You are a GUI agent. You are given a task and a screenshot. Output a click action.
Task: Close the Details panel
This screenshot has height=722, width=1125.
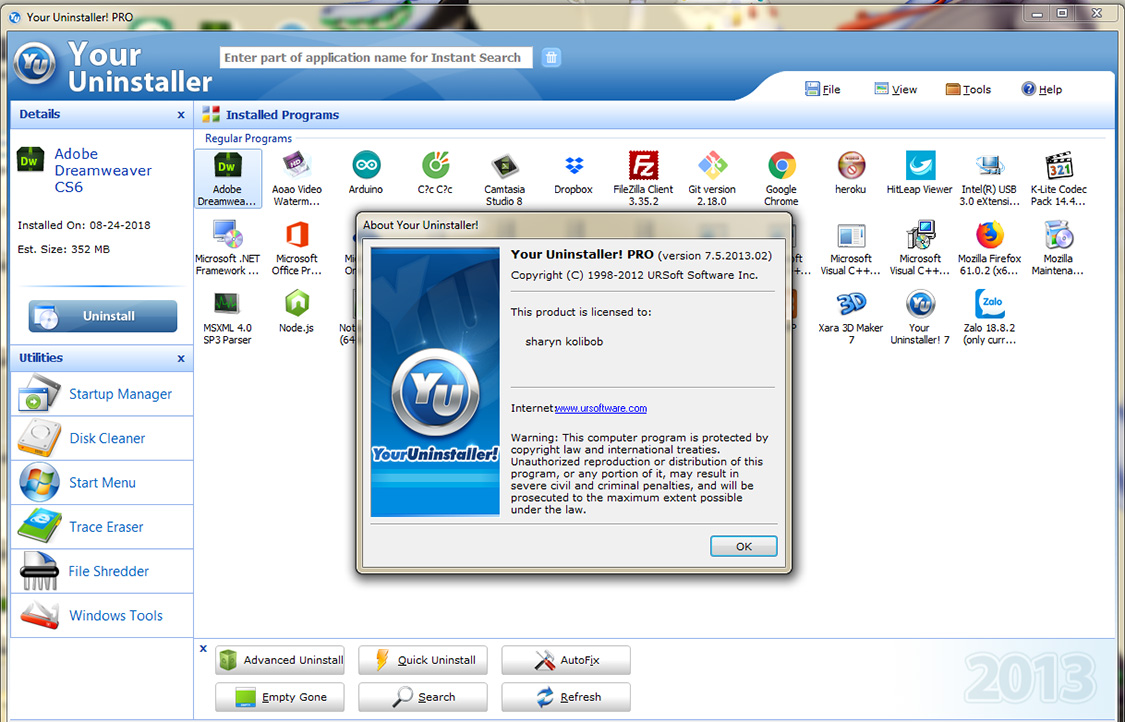[x=181, y=115]
